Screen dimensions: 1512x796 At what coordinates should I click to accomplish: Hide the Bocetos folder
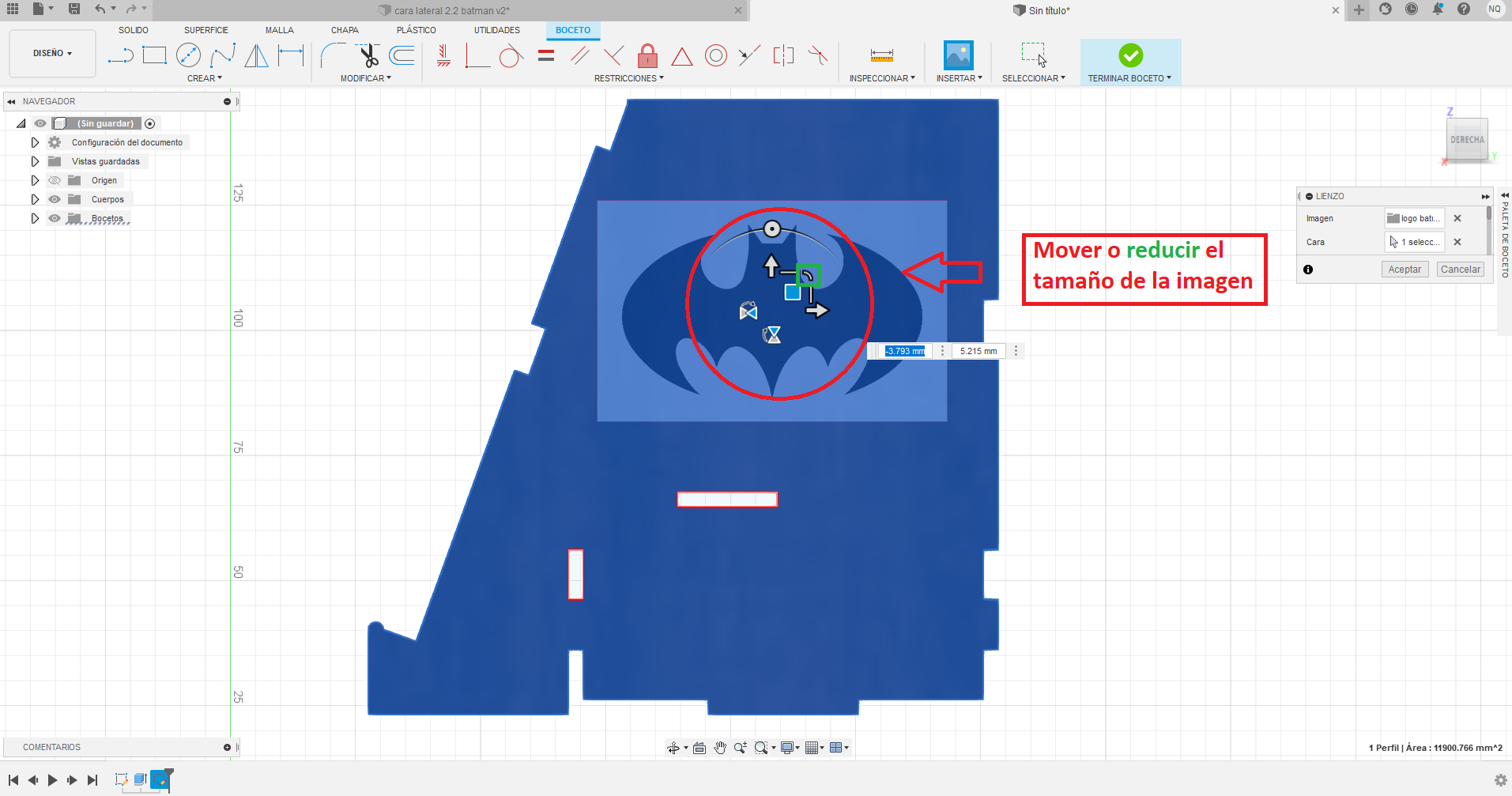click(x=55, y=218)
